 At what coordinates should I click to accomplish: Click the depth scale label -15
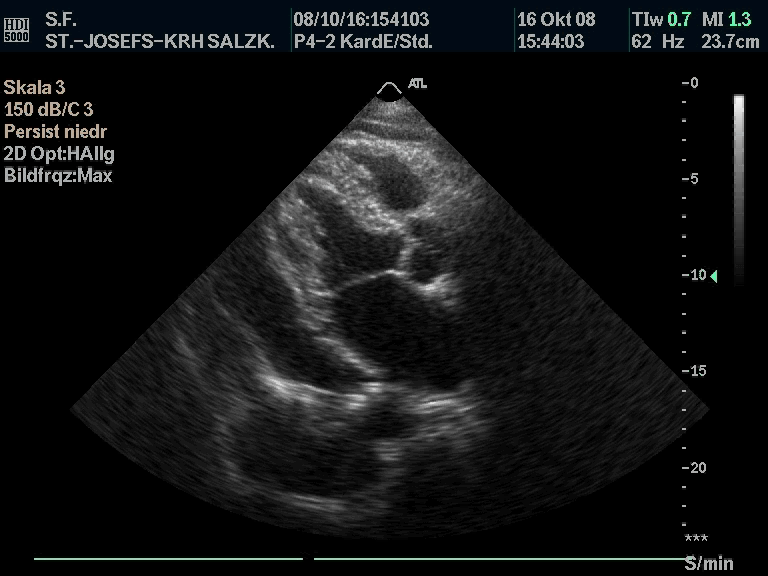[694, 371]
